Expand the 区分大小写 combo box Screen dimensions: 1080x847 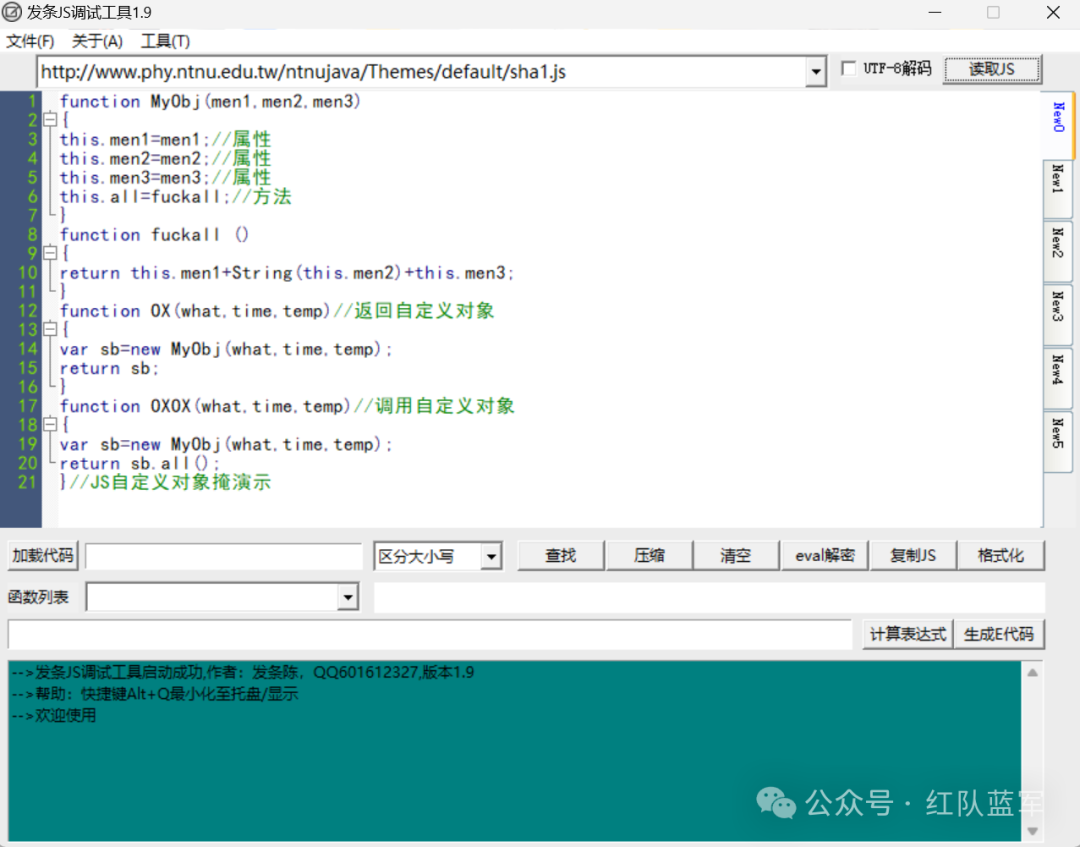pos(490,557)
